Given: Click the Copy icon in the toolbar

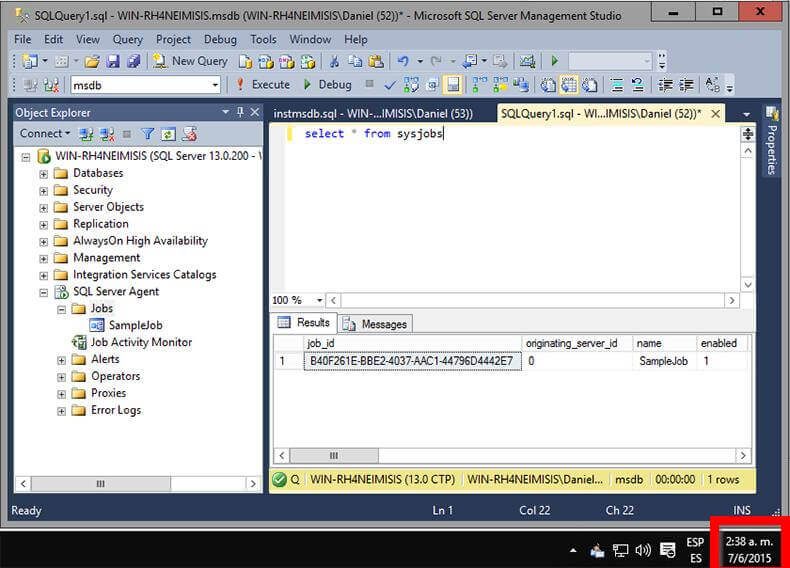Looking at the screenshot, I should (x=355, y=61).
